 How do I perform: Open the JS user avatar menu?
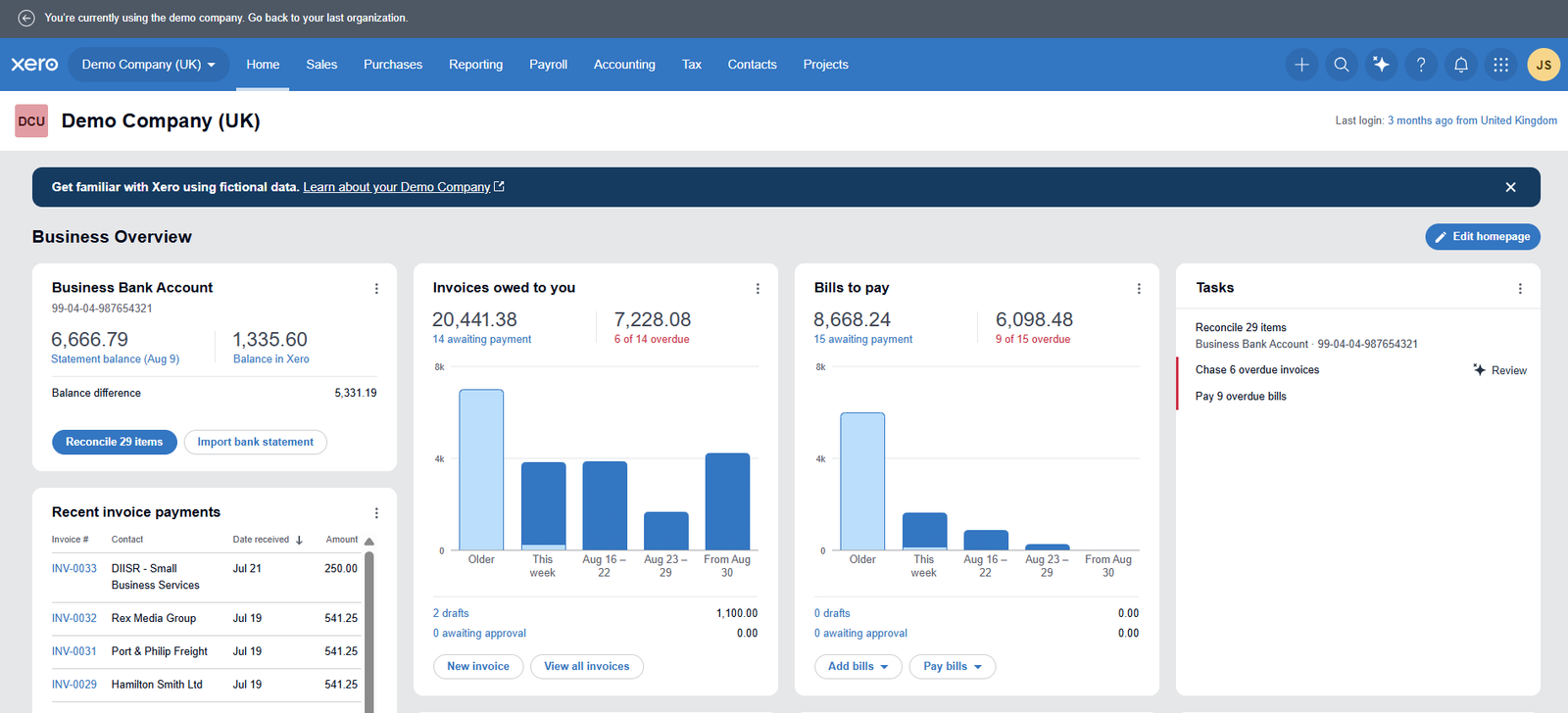point(1543,65)
